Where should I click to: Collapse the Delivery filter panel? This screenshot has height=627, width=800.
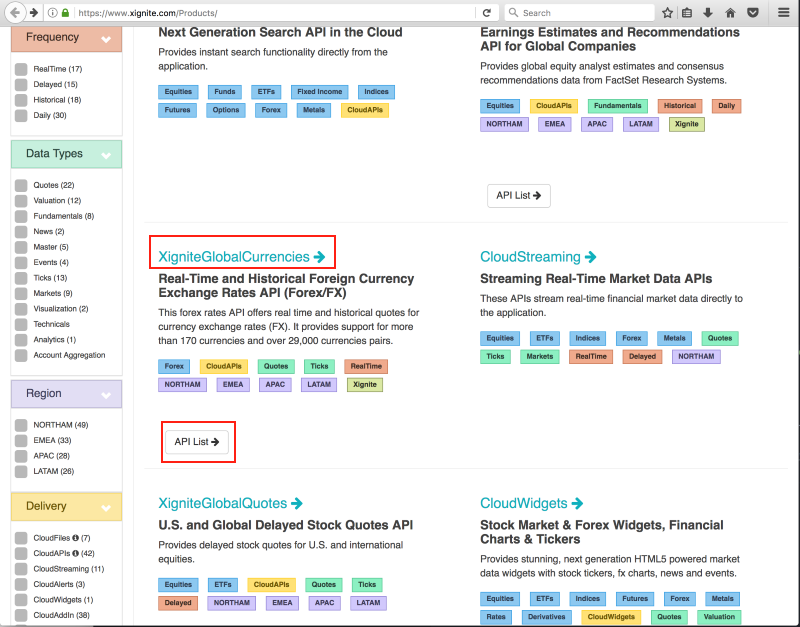(106, 508)
